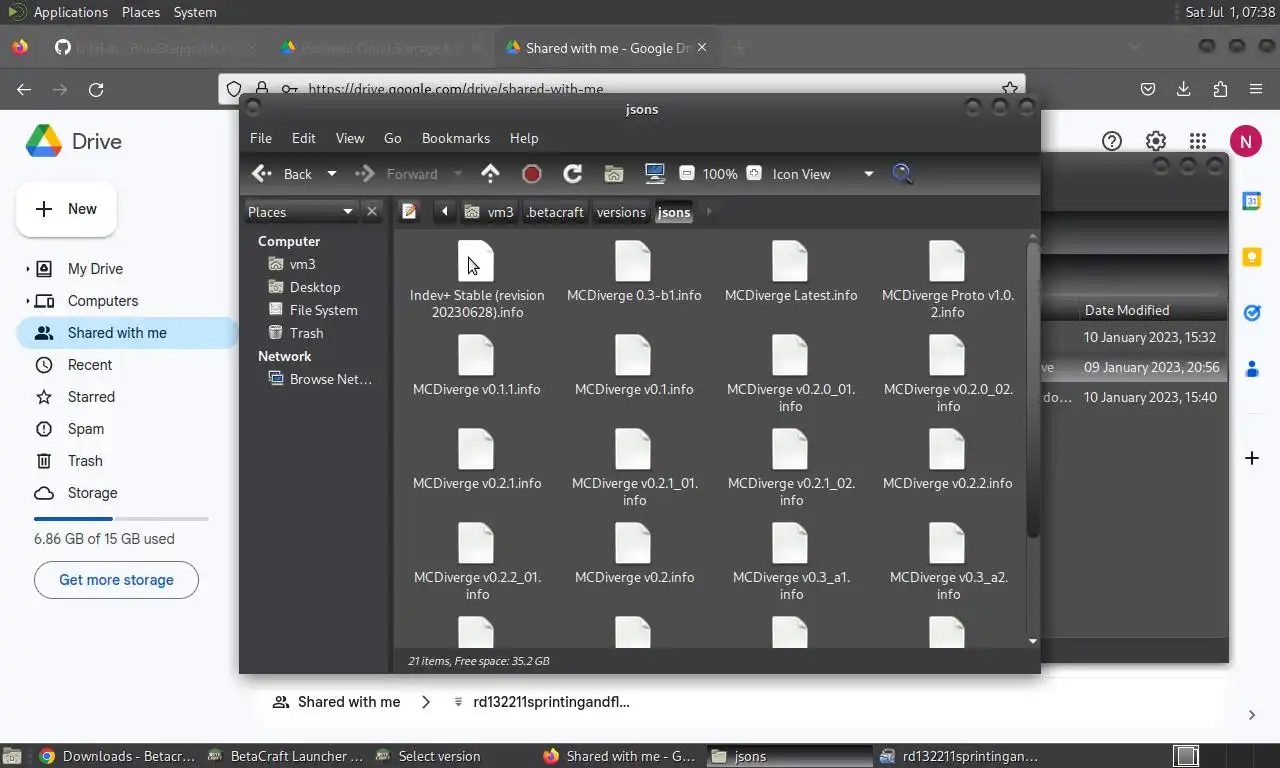Screen dimensions: 1280x768
Task: Select the Indev+ Stable info file
Action: (x=477, y=280)
